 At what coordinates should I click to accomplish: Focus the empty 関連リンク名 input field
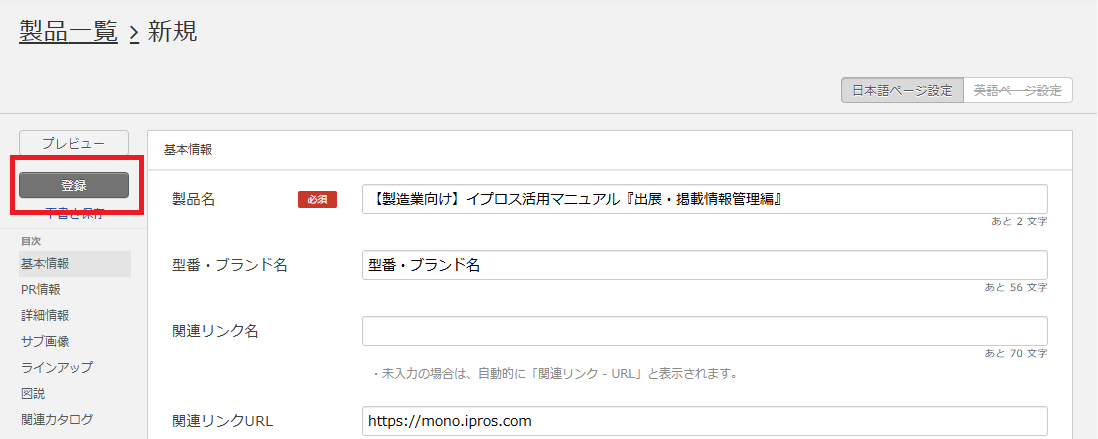point(704,331)
